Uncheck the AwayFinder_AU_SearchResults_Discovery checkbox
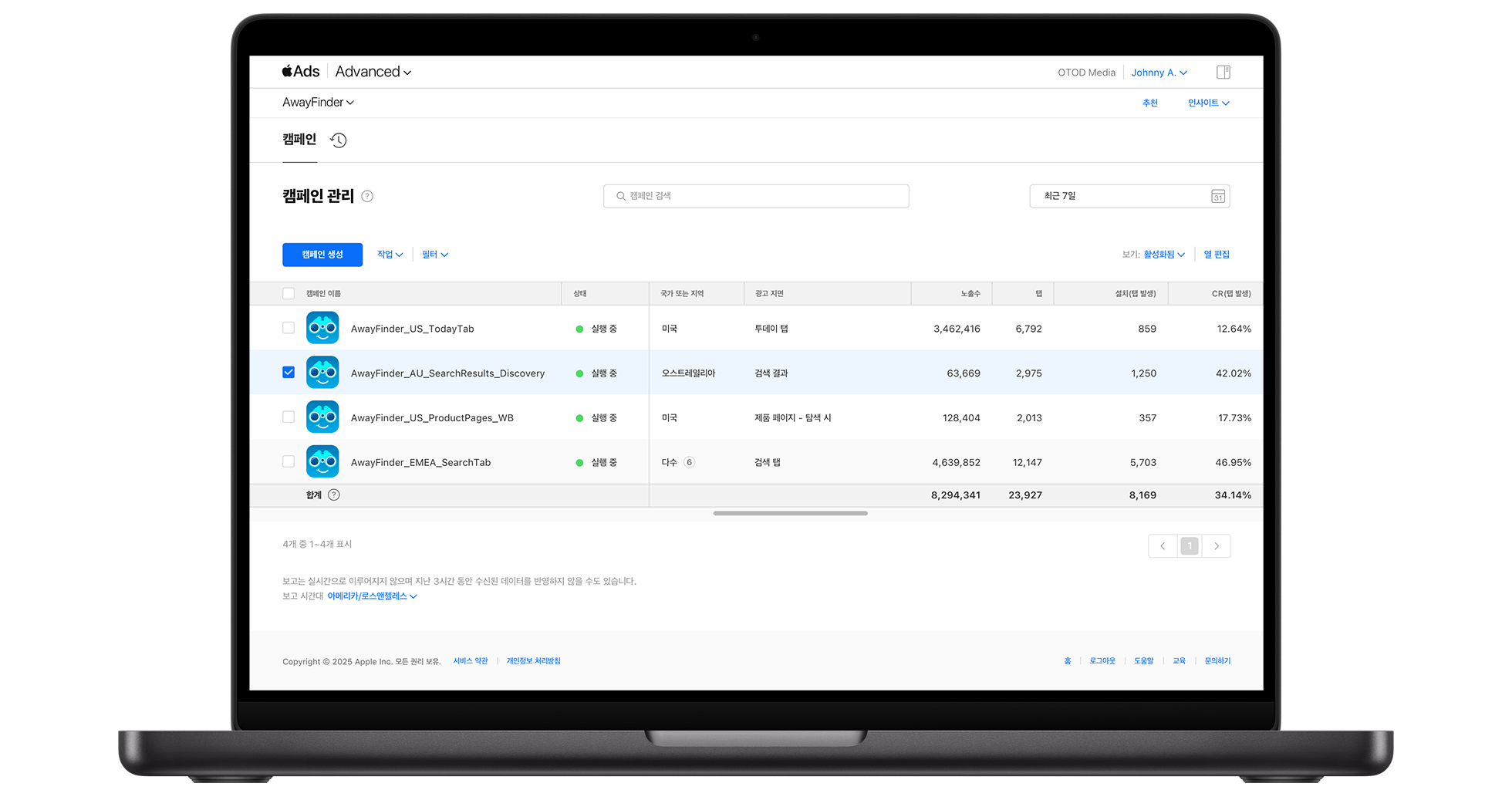The width and height of the screenshot is (1512, 790). 289,373
